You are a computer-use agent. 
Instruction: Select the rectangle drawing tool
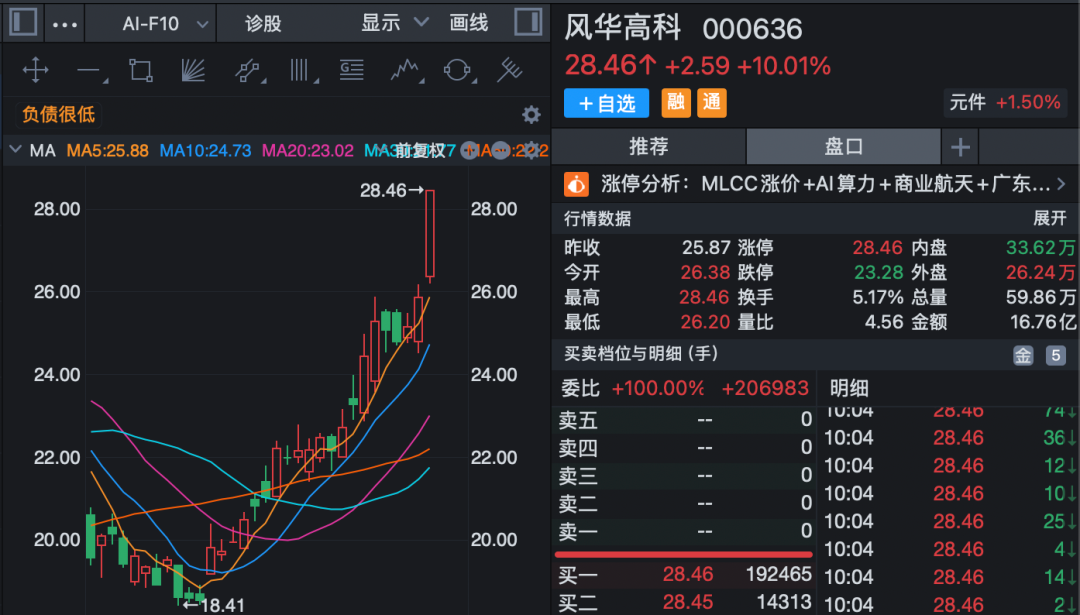[x=141, y=70]
